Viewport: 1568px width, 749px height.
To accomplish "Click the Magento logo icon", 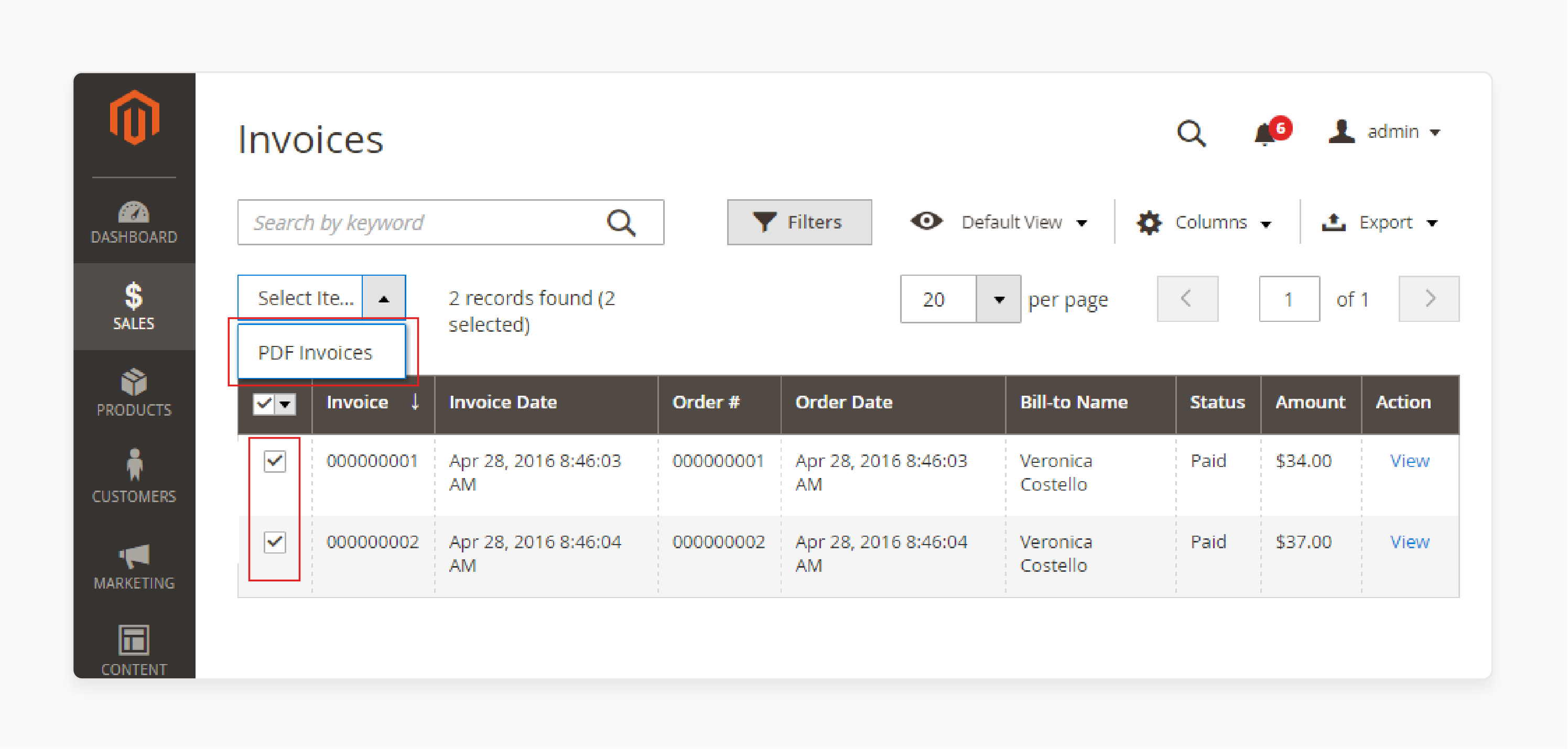I will click(x=135, y=117).
